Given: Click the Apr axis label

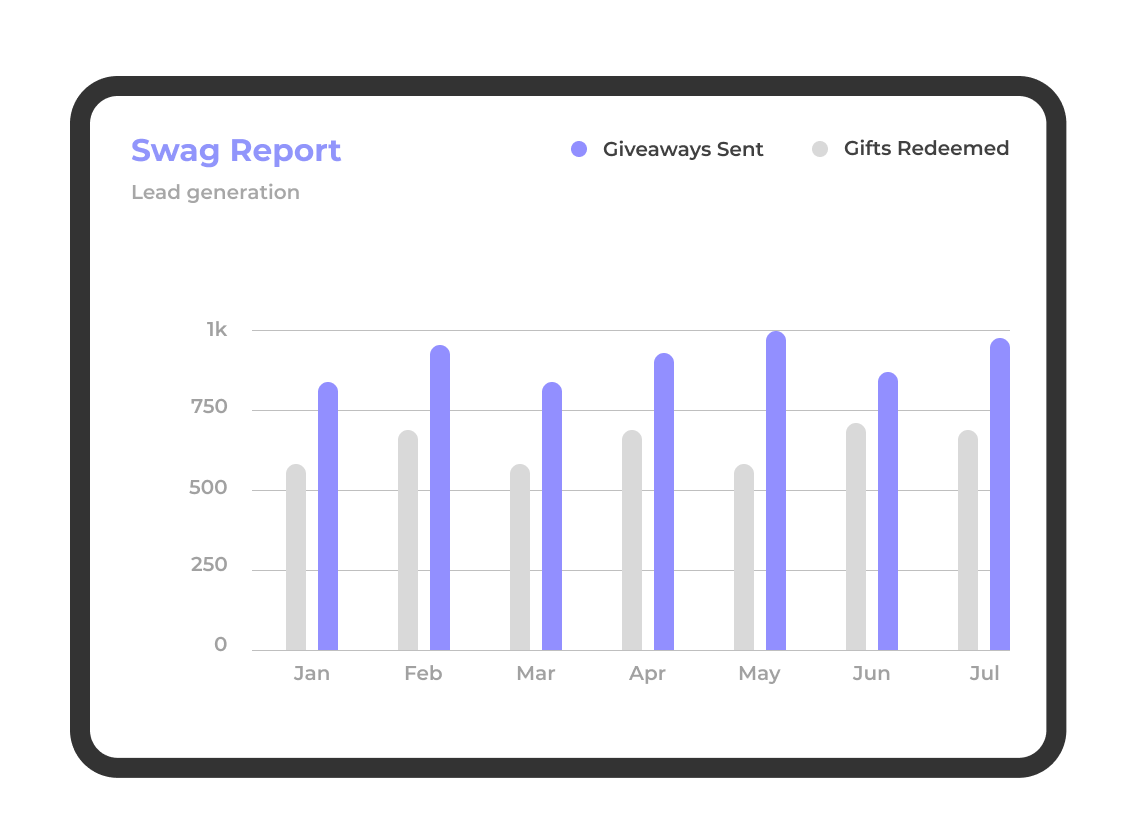Looking at the screenshot, I should click(x=648, y=673).
